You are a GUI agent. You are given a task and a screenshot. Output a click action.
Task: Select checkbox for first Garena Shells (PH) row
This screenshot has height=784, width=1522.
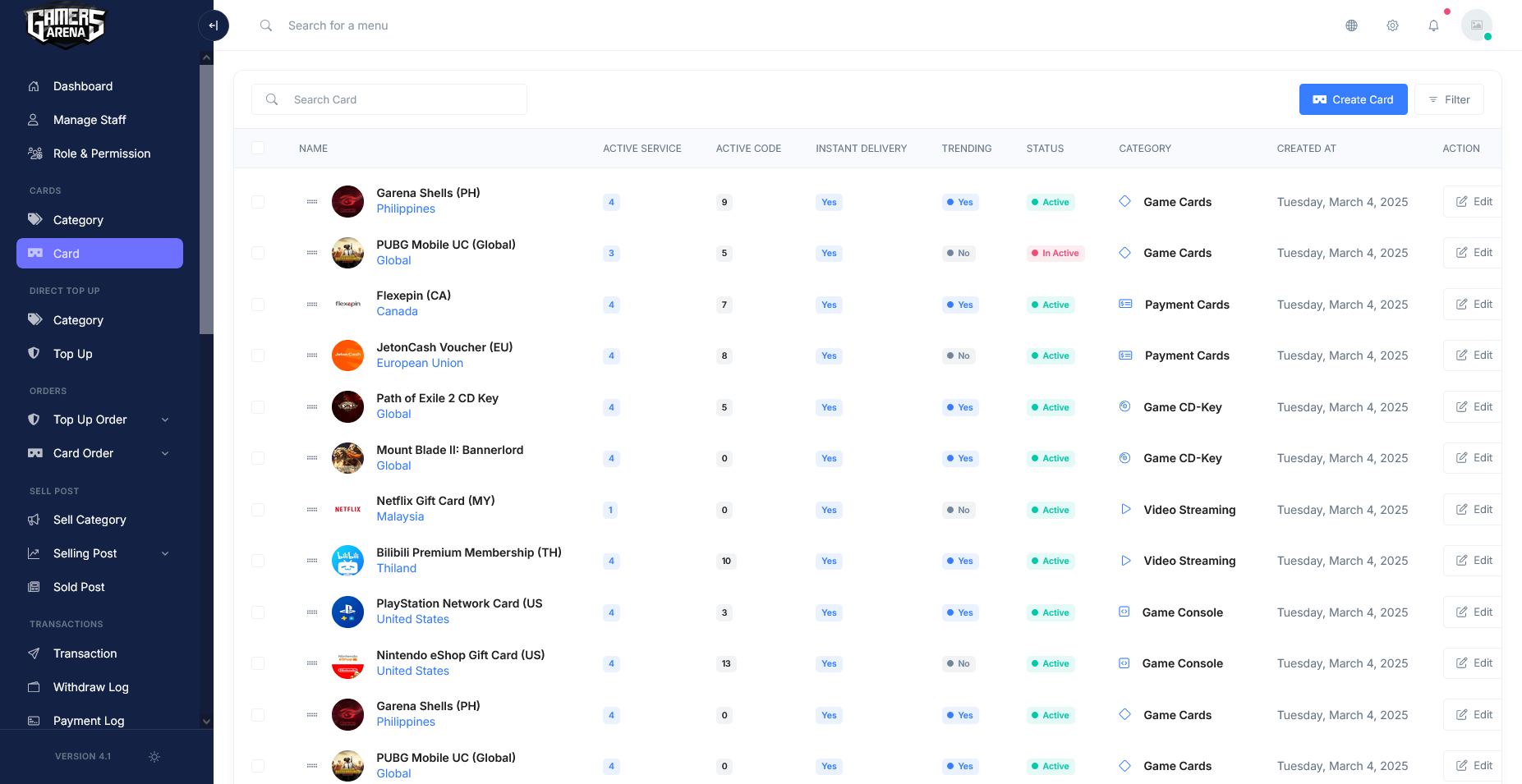point(258,202)
